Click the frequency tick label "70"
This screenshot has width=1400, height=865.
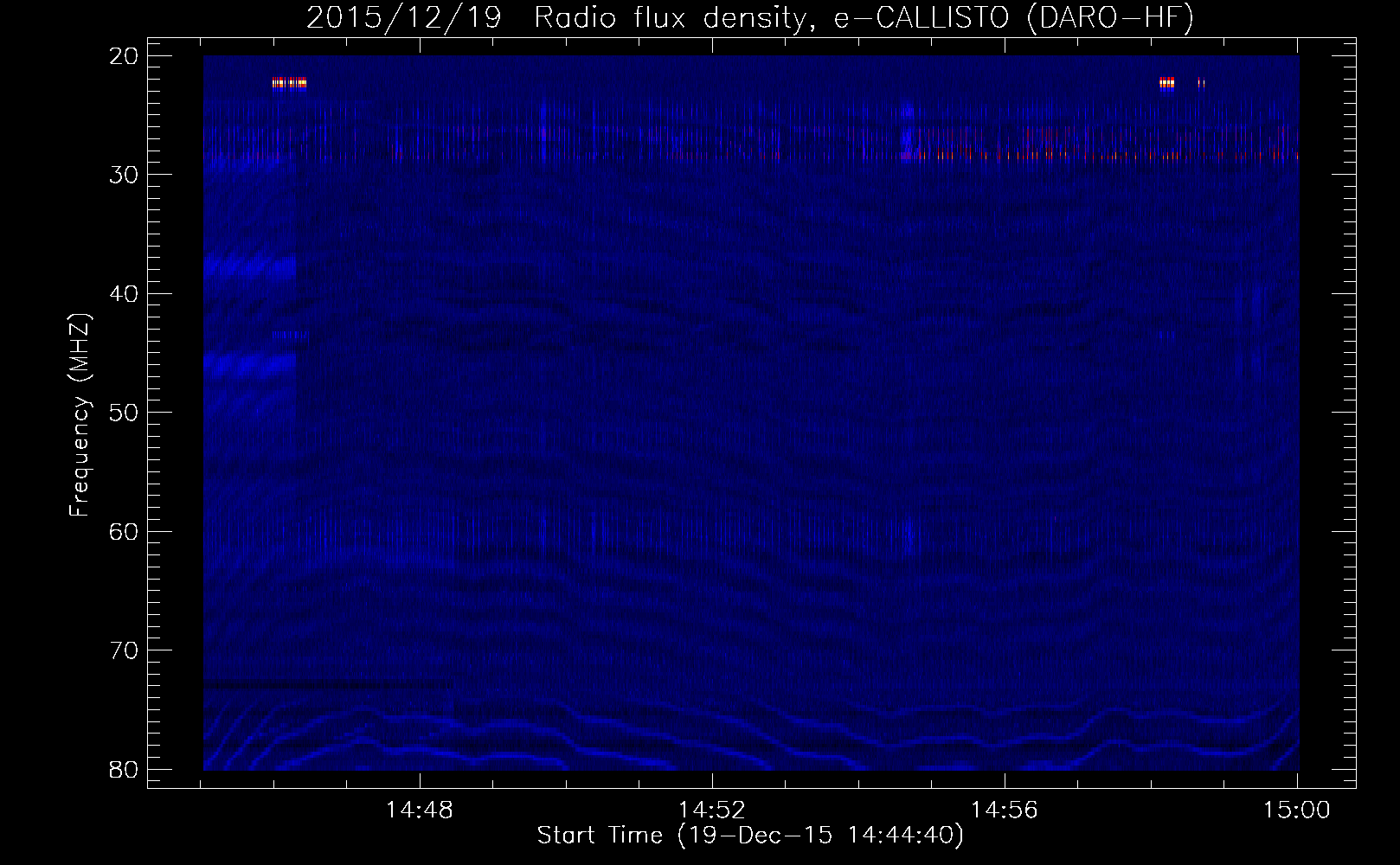click(125, 650)
